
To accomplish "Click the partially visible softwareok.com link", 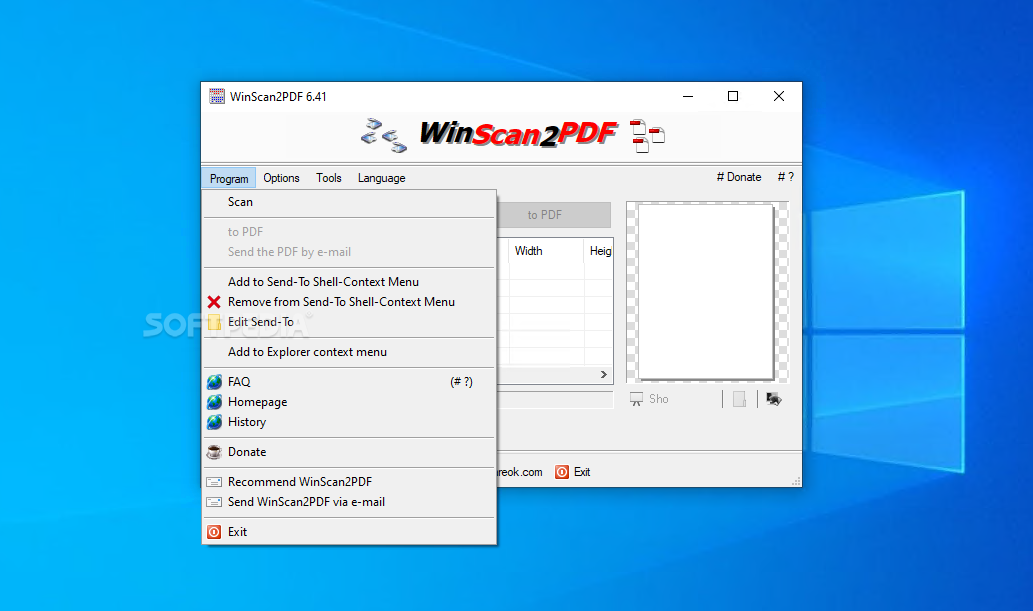I will click(x=520, y=472).
